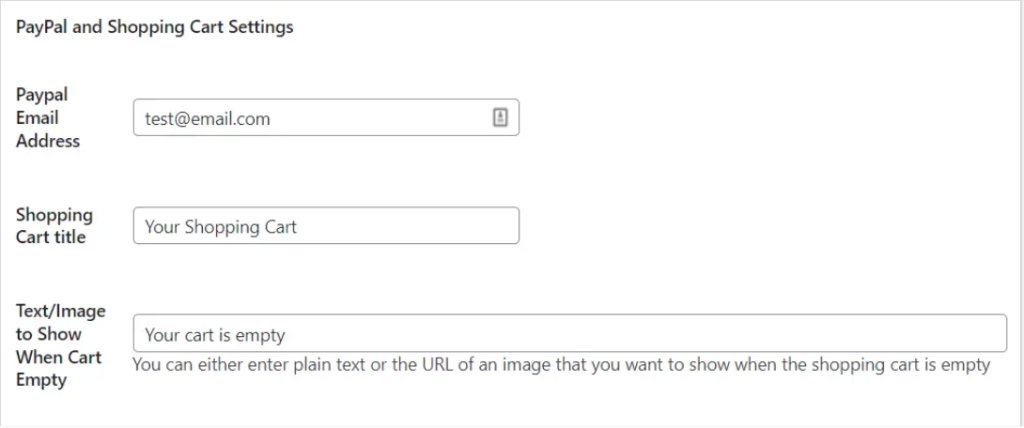
Task: Click blank area right of "Your cart is empty" text
Action: 650,334
